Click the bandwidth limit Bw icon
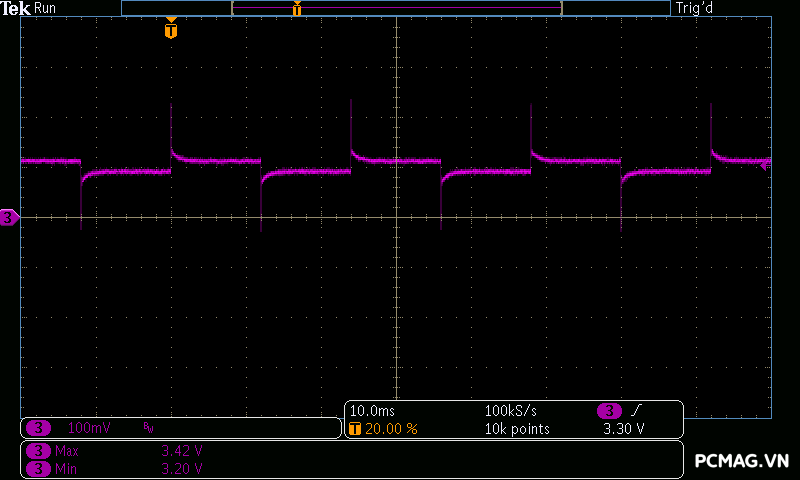 point(148,428)
